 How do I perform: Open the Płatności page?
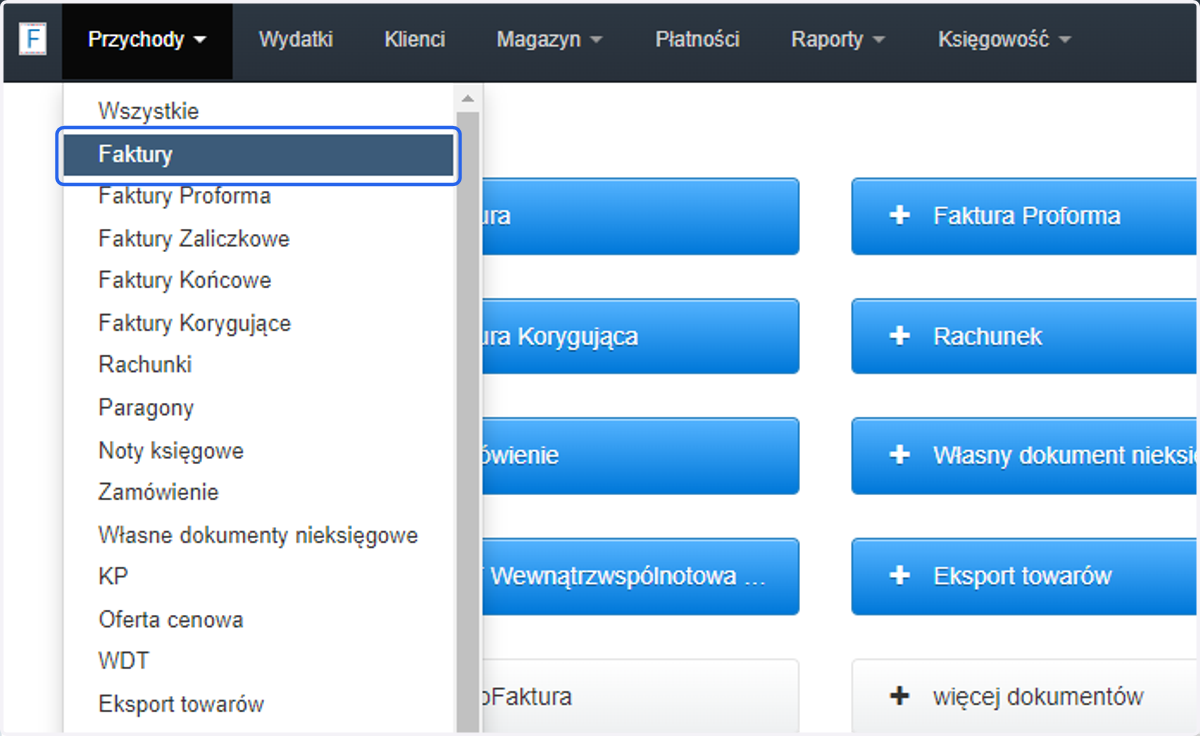click(697, 40)
